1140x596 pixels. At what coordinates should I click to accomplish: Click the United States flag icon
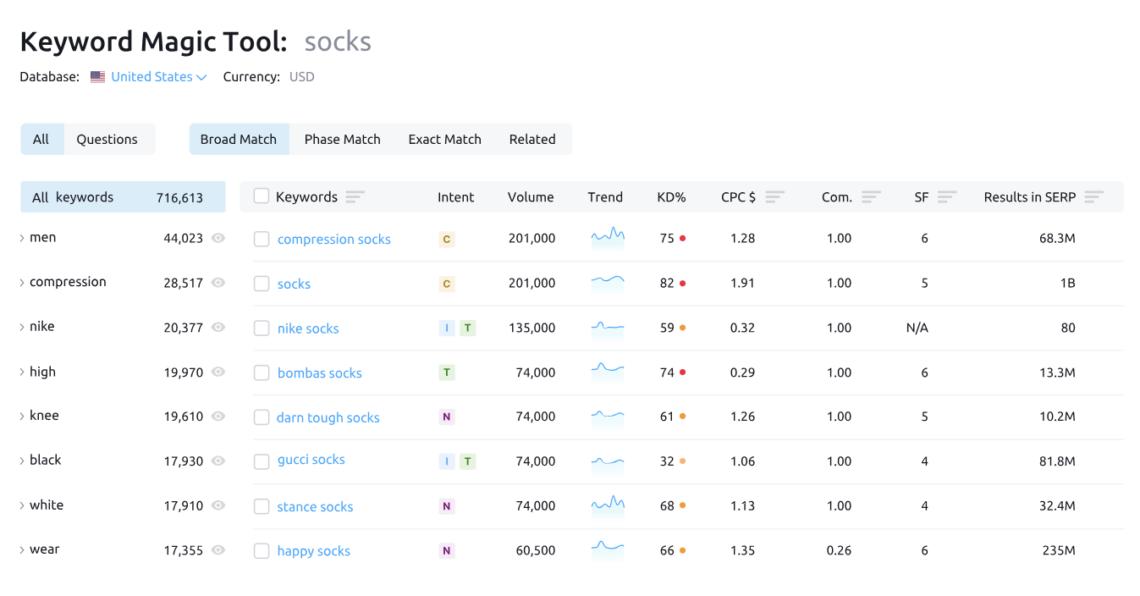98,77
